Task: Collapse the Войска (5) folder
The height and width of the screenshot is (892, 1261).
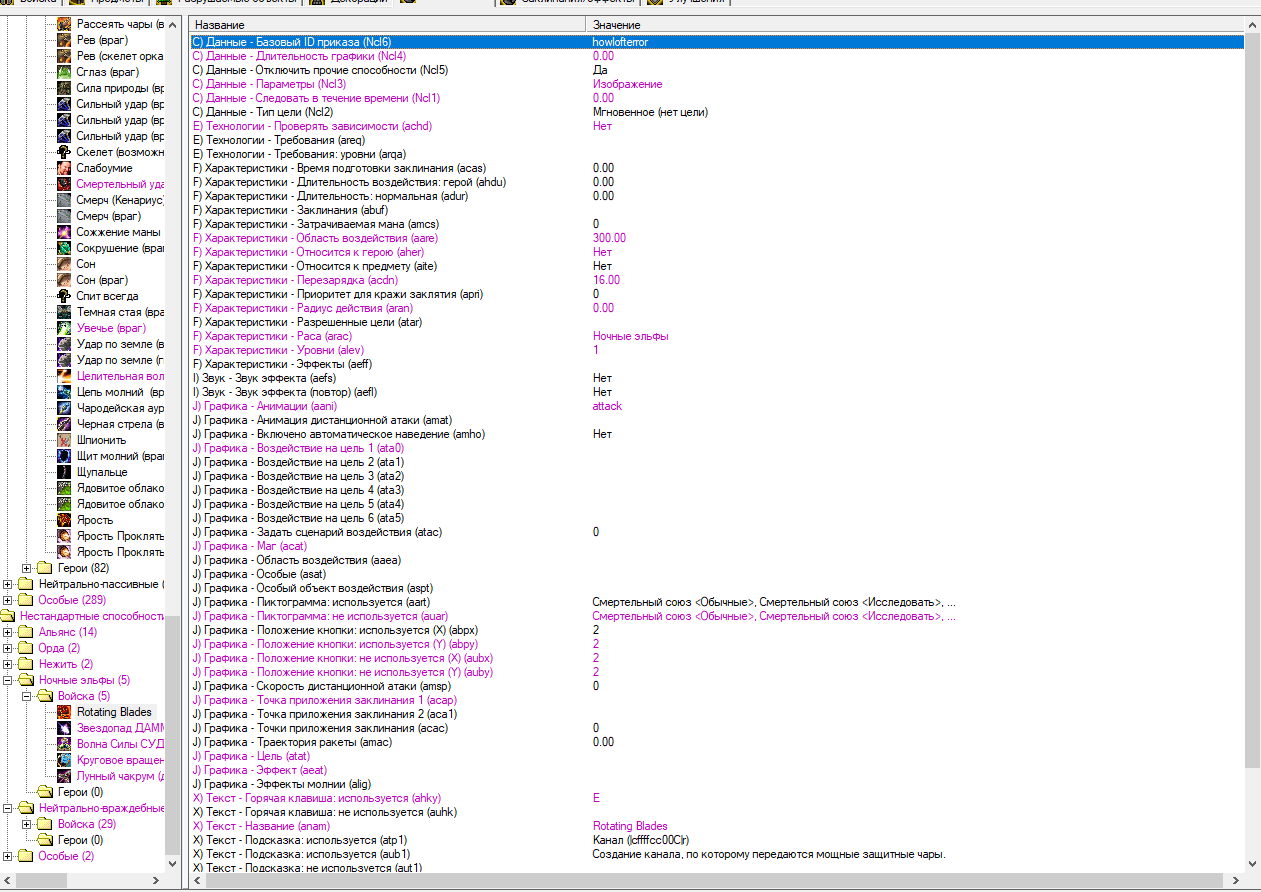Action: tap(27, 696)
